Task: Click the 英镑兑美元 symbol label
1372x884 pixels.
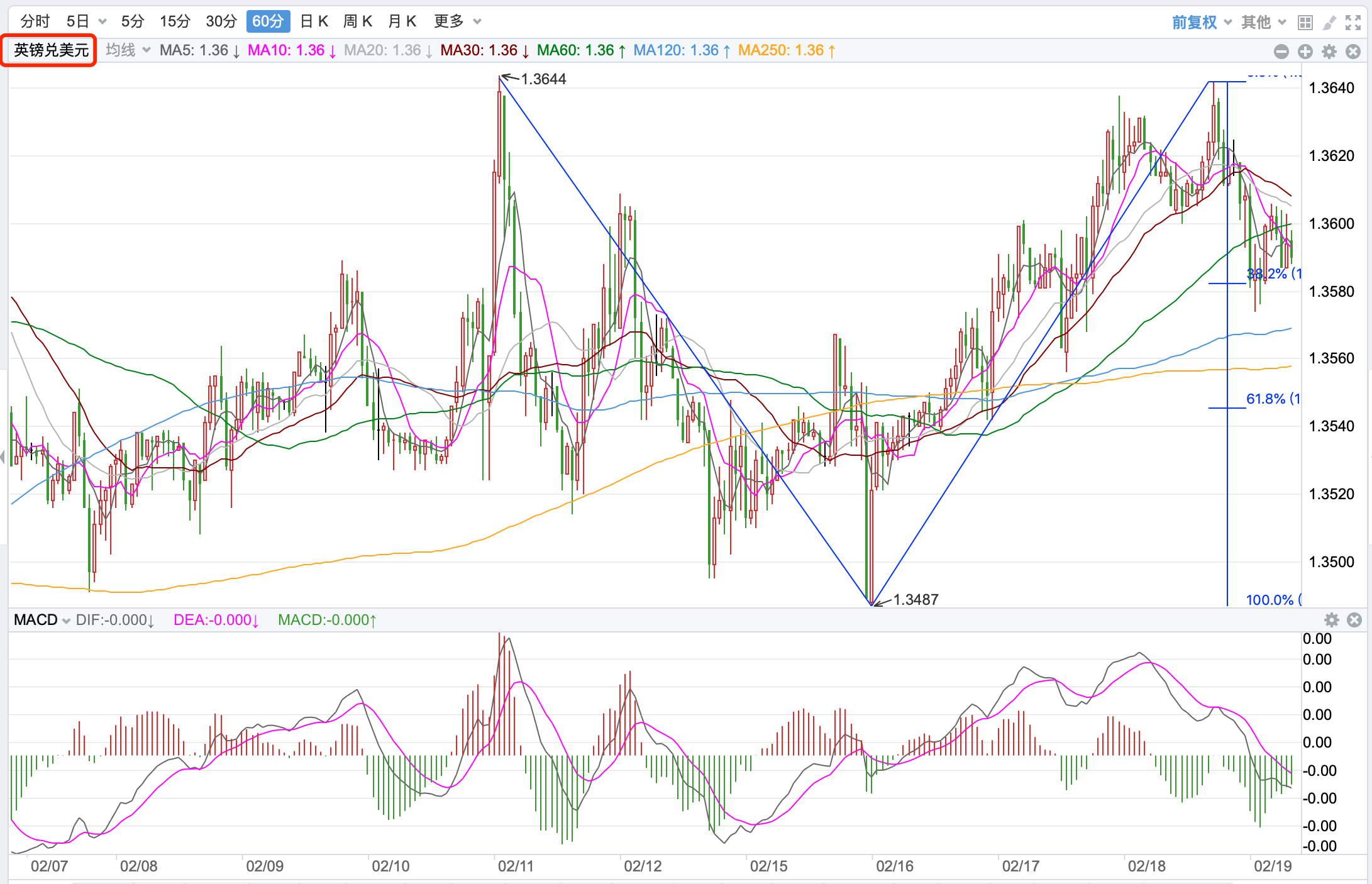Action: (51, 50)
